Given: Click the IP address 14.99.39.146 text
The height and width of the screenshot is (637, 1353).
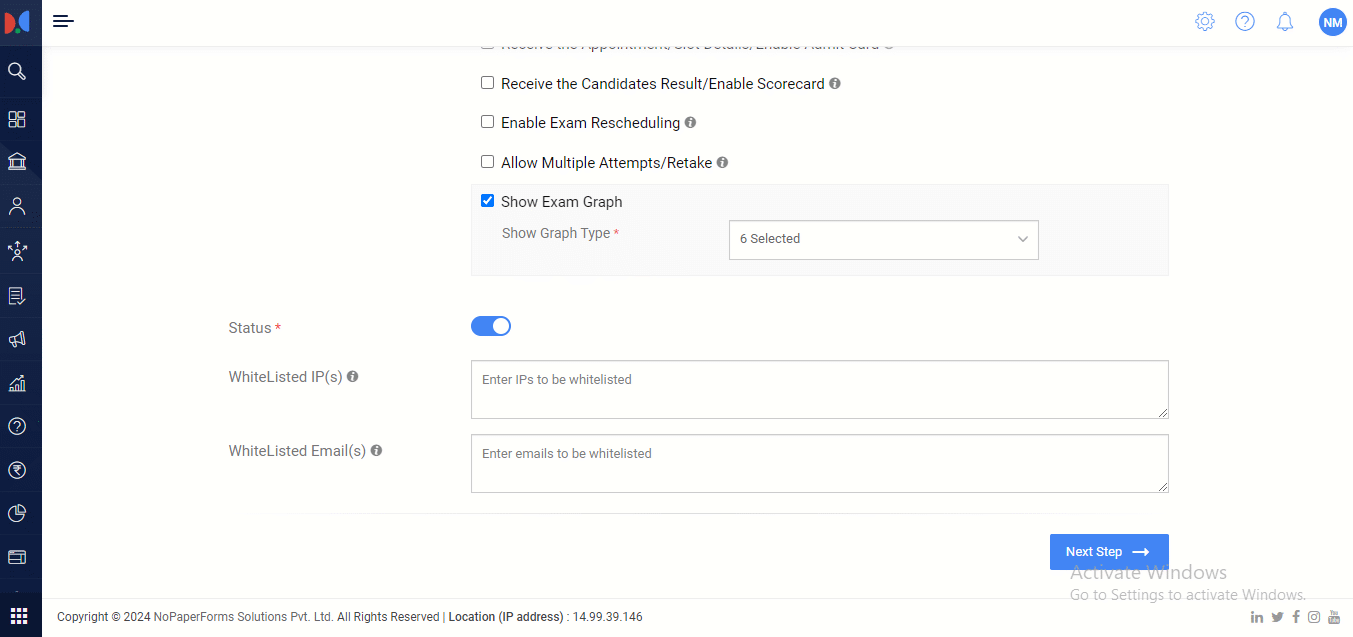Looking at the screenshot, I should pyautogui.click(x=608, y=617).
